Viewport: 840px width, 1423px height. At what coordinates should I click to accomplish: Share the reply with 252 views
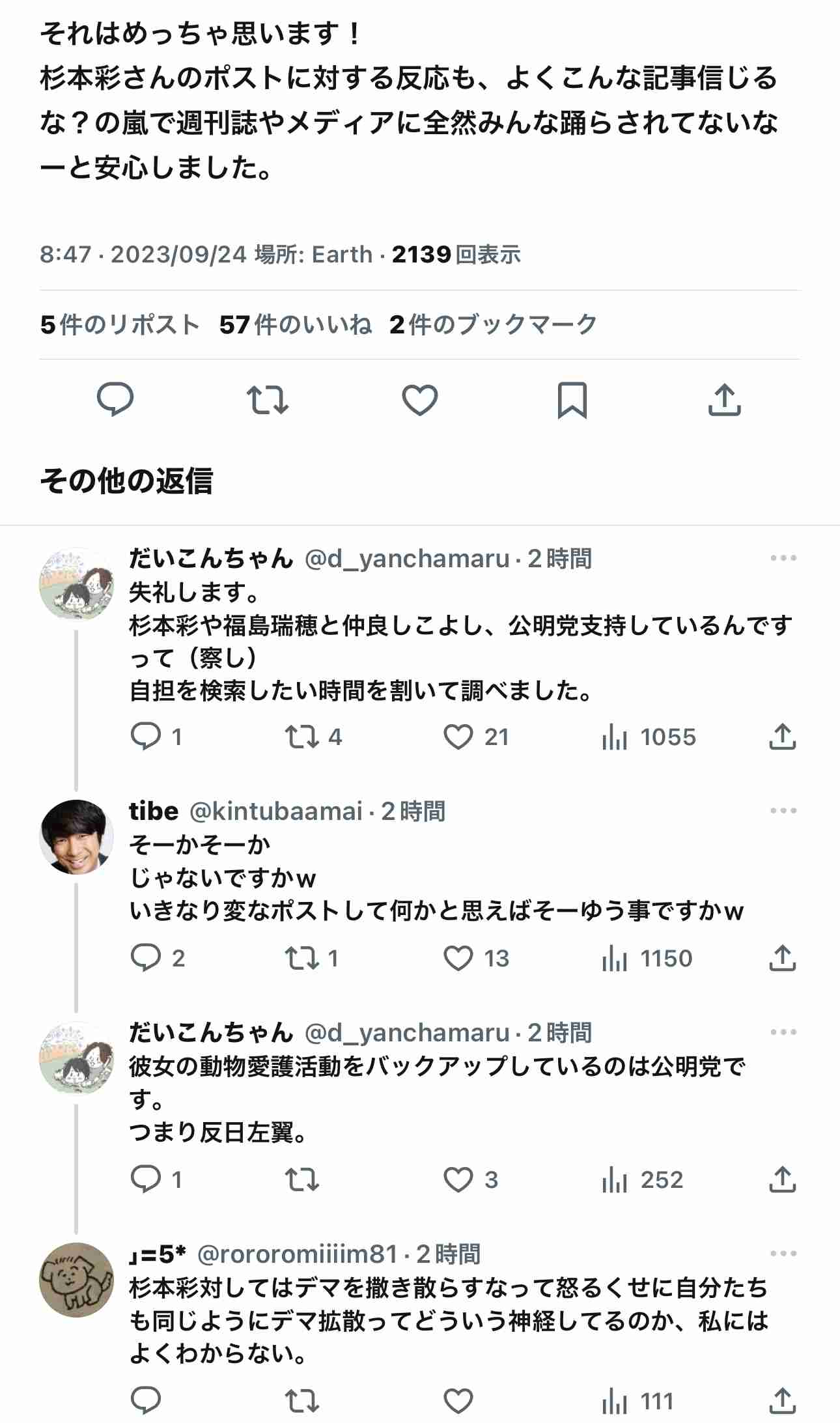point(783,1179)
